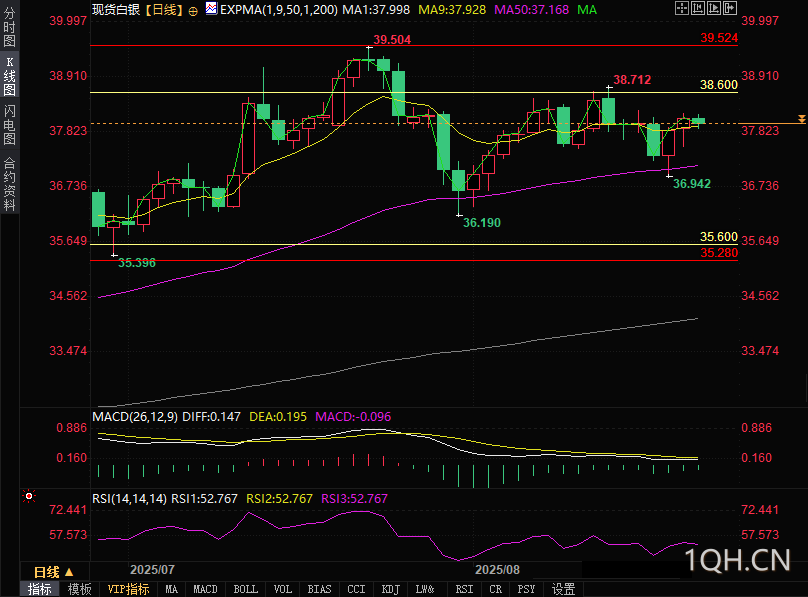Screen dimensions: 808x597
Task: Apply the BIAS indicator button
Action: point(319,589)
